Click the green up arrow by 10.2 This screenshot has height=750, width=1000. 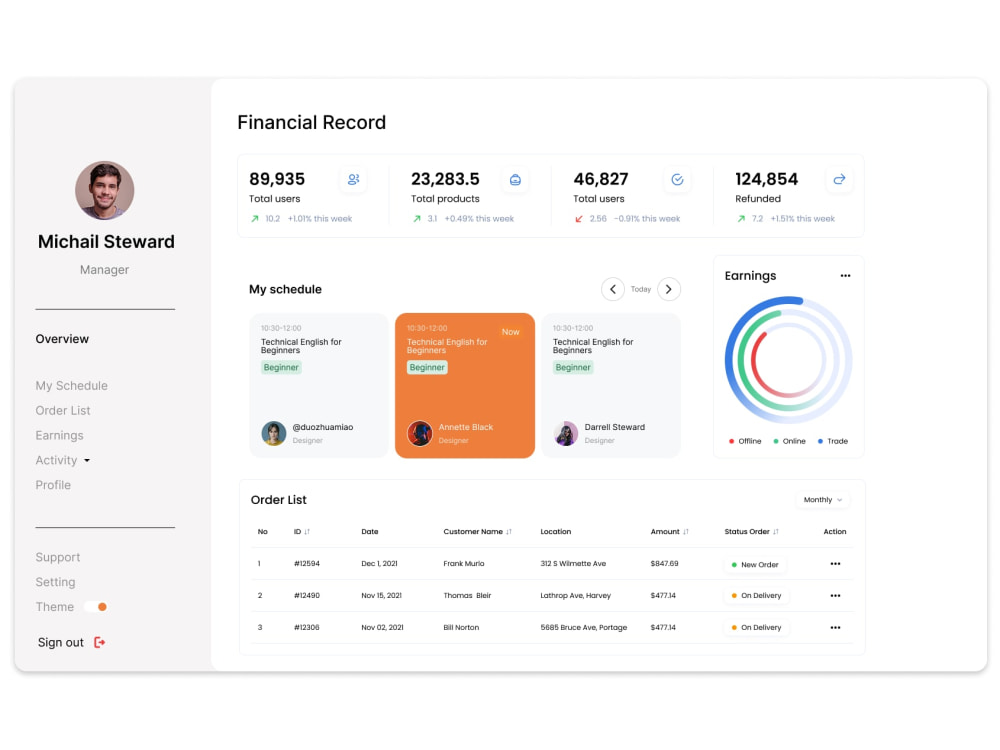pyautogui.click(x=254, y=219)
